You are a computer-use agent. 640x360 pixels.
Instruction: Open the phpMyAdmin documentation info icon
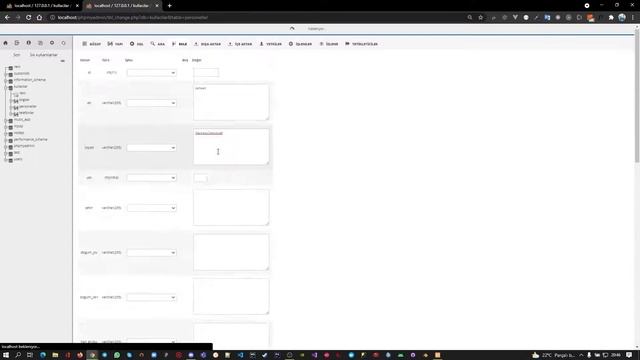pyautogui.click(x=29, y=43)
